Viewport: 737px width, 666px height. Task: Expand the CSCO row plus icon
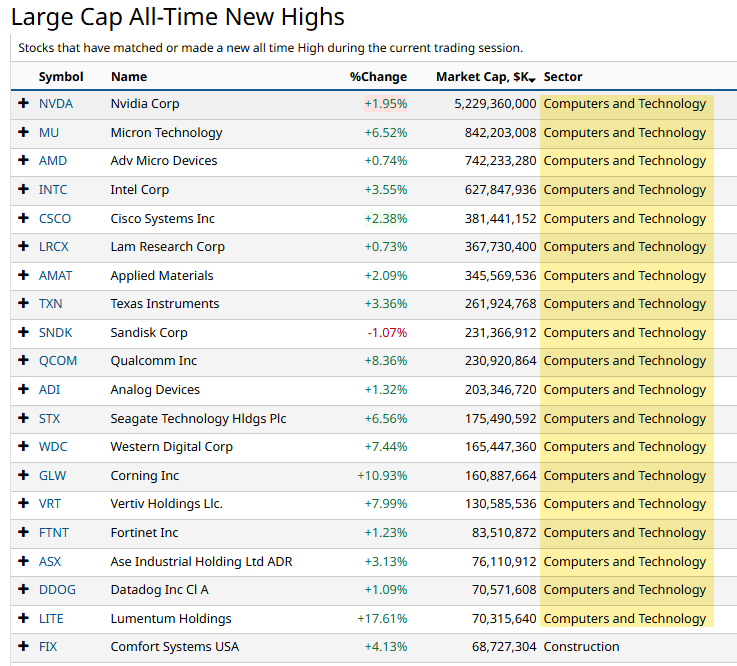[x=24, y=218]
